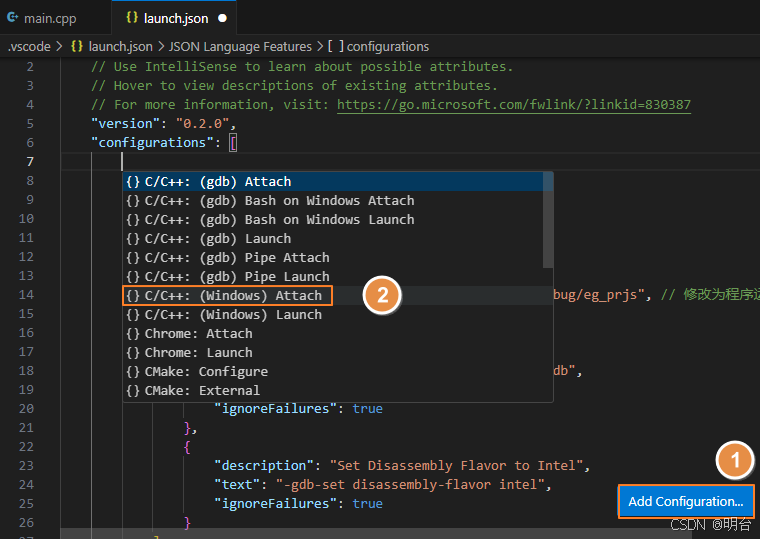The image size is (760, 539).
Task: Choose C/C++: (gdb) Attach suggestion
Action: tap(333, 181)
